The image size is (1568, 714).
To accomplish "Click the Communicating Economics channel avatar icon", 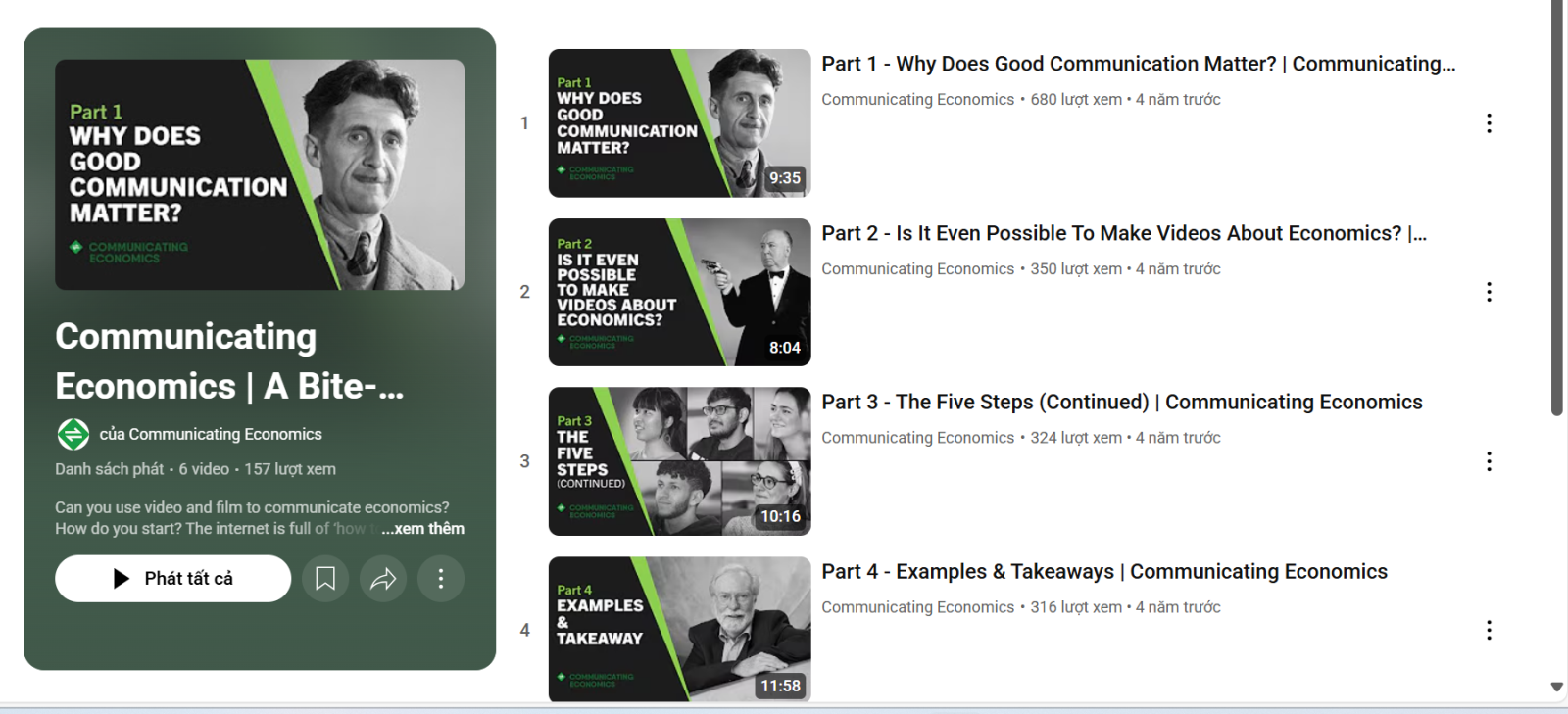I will click(x=73, y=434).
